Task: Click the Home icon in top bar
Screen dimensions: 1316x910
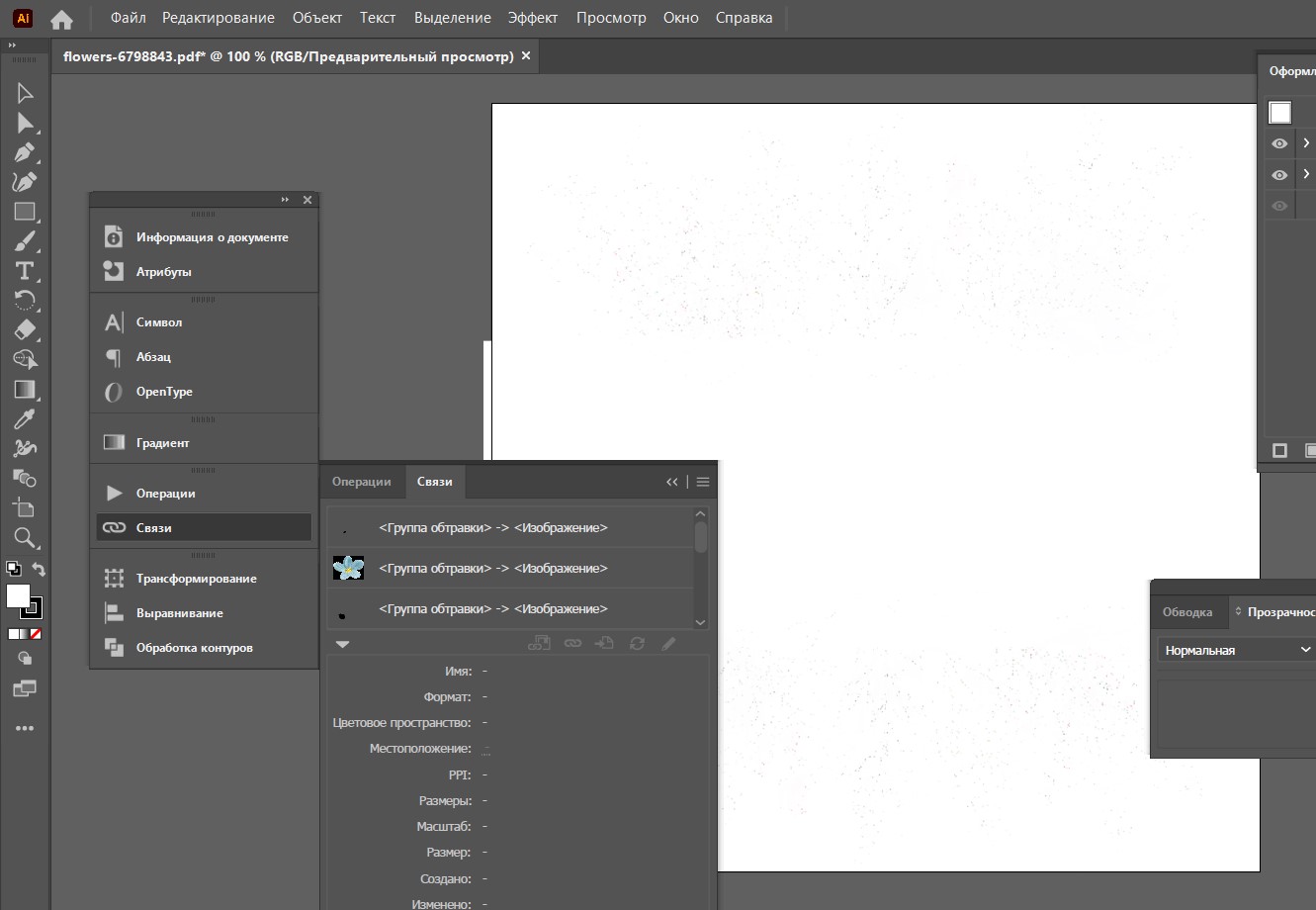Action: (61, 19)
